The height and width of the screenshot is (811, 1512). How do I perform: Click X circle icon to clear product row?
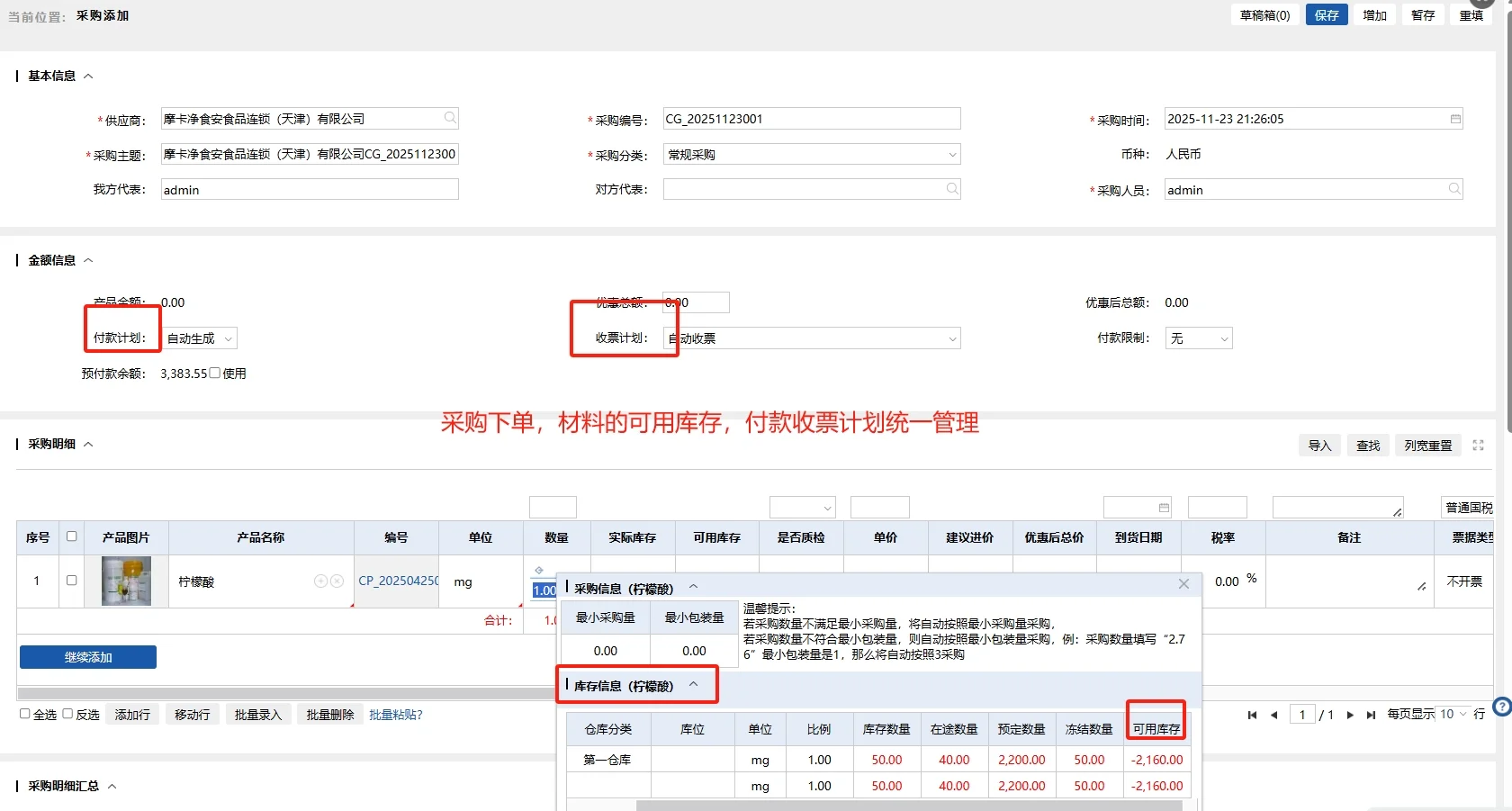click(337, 581)
